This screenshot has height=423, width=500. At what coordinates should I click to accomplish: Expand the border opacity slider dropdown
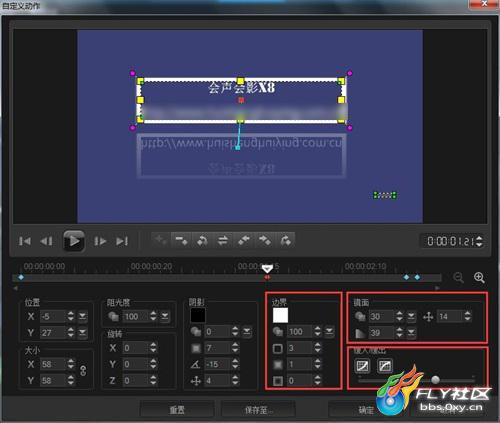click(x=329, y=331)
